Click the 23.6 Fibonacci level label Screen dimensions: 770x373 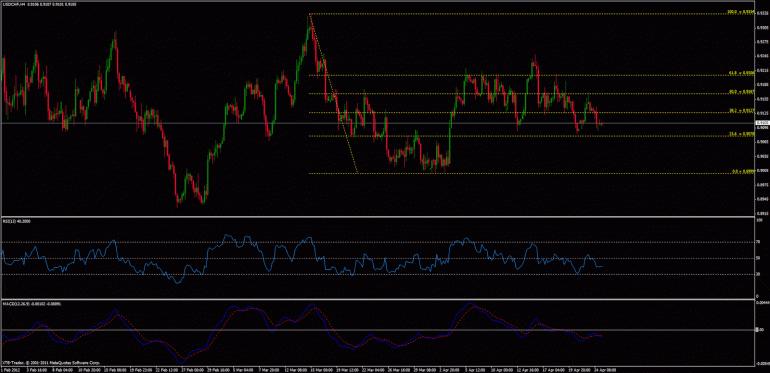click(x=741, y=133)
